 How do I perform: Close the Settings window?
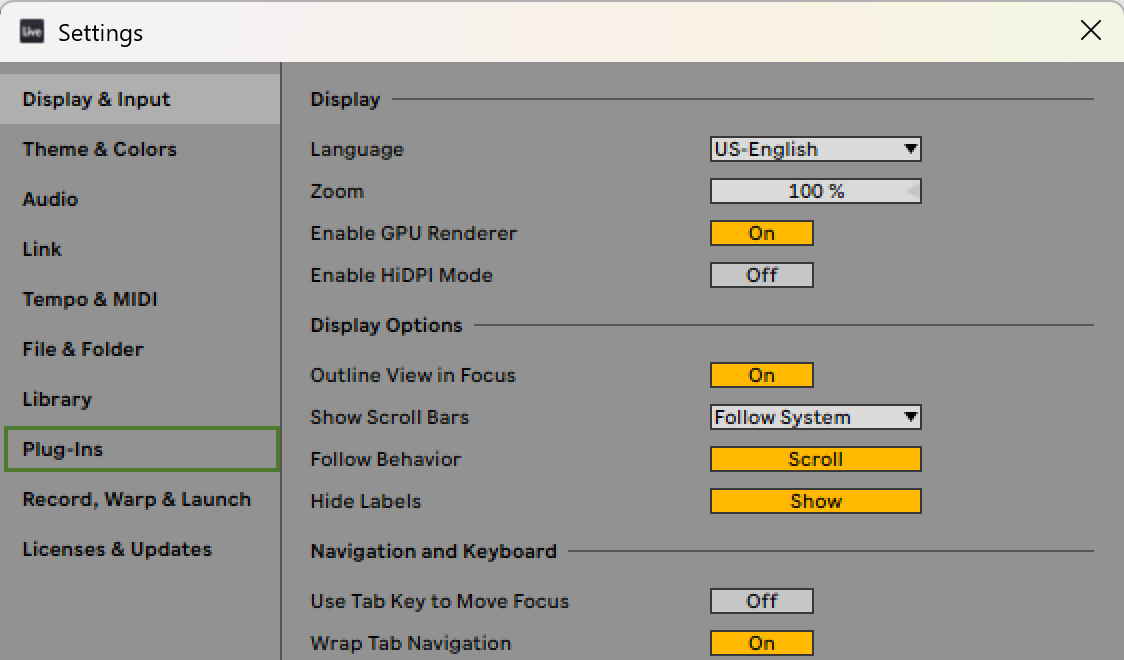(x=1090, y=30)
